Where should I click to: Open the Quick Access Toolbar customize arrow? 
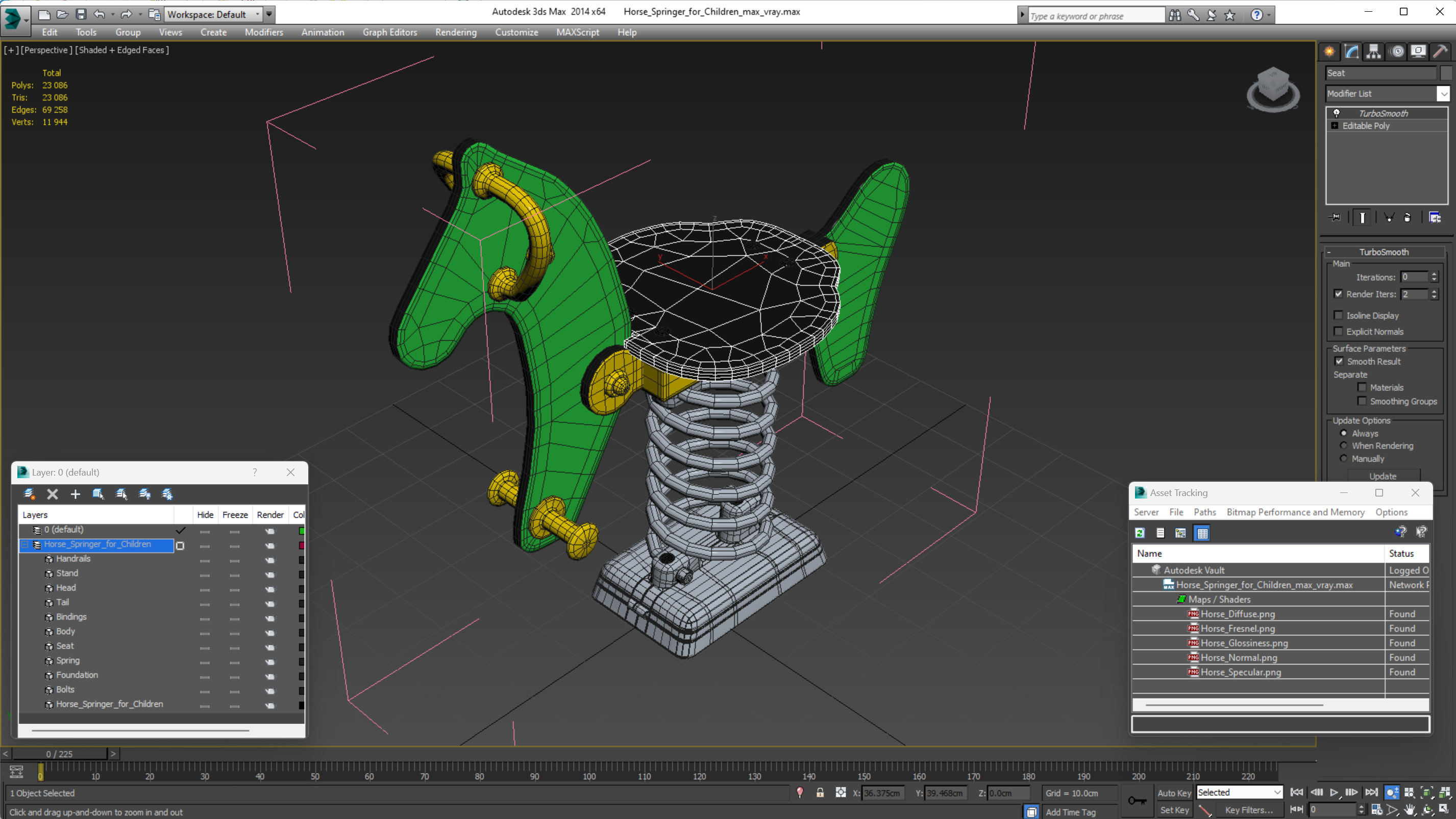(269, 14)
